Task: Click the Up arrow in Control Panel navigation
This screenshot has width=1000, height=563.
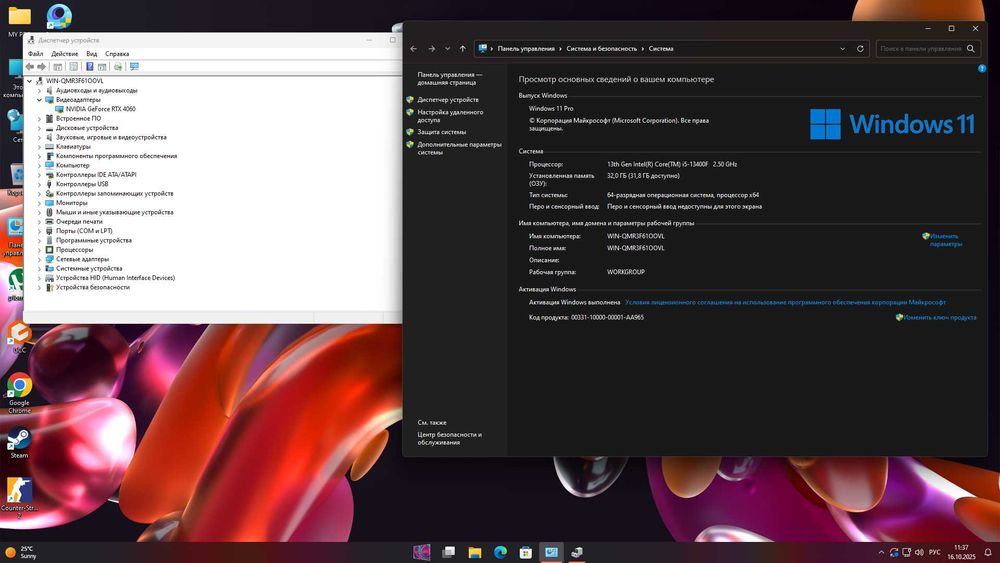Action: tap(462, 48)
